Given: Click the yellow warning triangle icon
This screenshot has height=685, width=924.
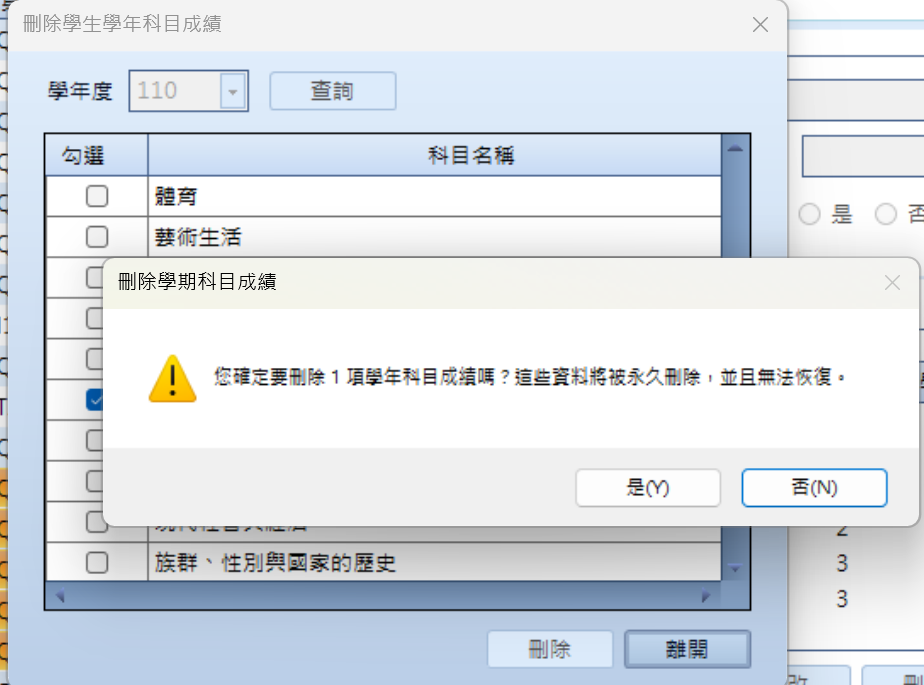Looking at the screenshot, I should (x=172, y=379).
